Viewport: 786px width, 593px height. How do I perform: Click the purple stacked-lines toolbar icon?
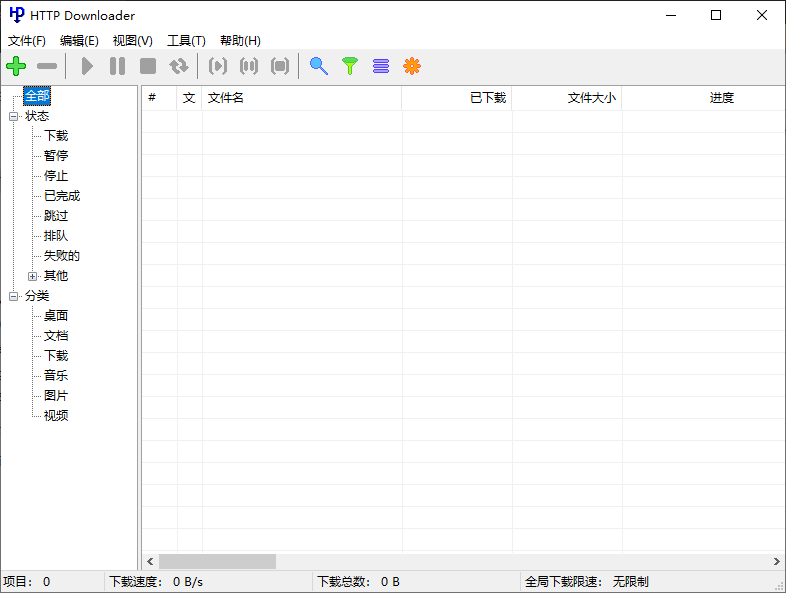380,66
